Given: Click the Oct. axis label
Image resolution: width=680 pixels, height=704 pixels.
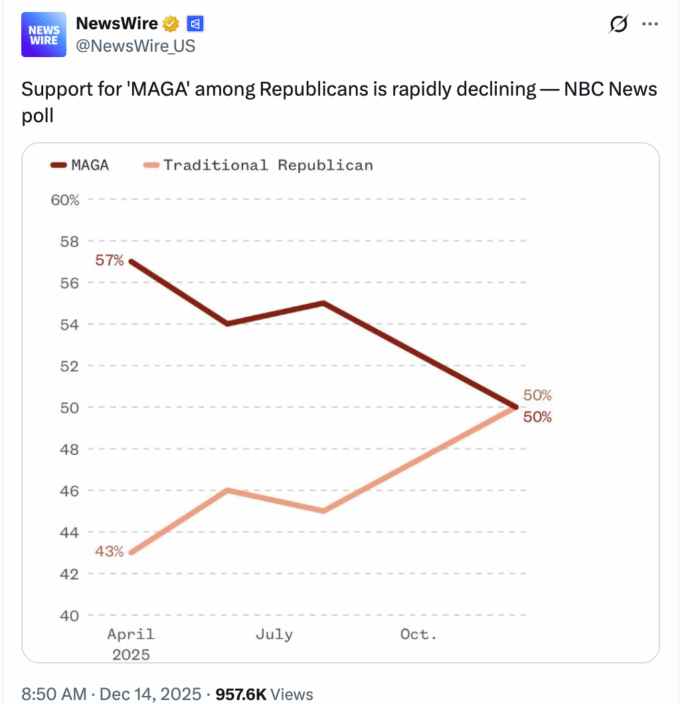Looking at the screenshot, I should (x=418, y=635).
